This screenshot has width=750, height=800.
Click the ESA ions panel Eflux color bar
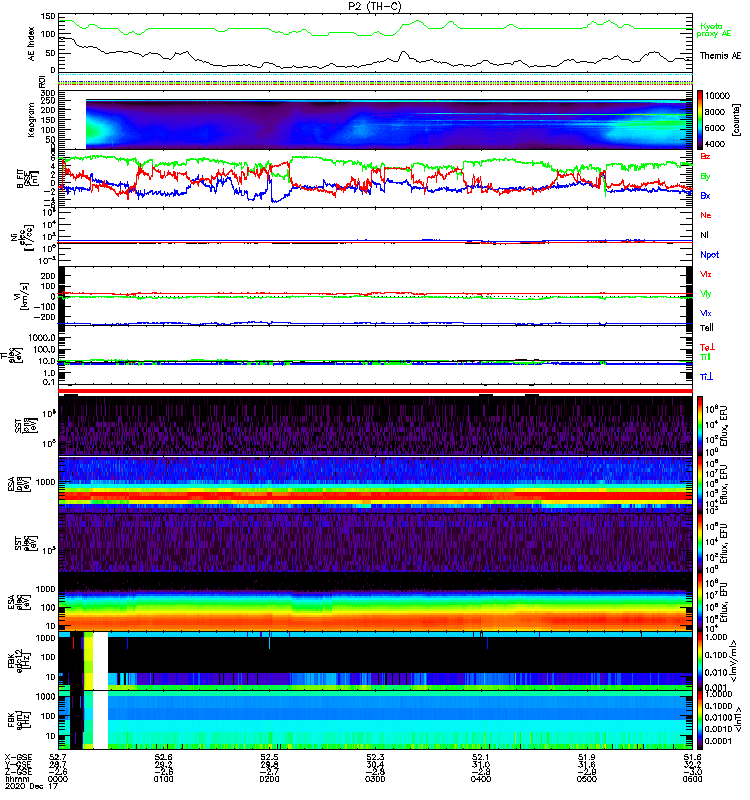coord(699,484)
